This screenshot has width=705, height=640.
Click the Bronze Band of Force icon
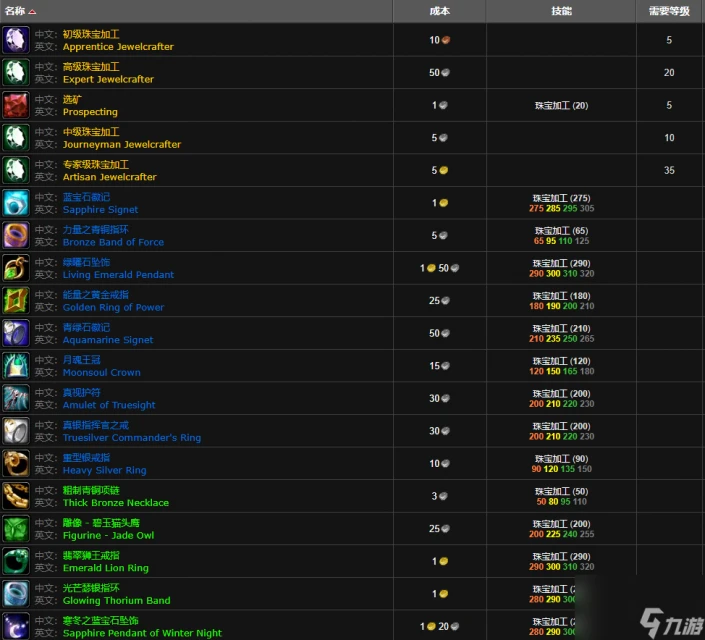pyautogui.click(x=15, y=236)
